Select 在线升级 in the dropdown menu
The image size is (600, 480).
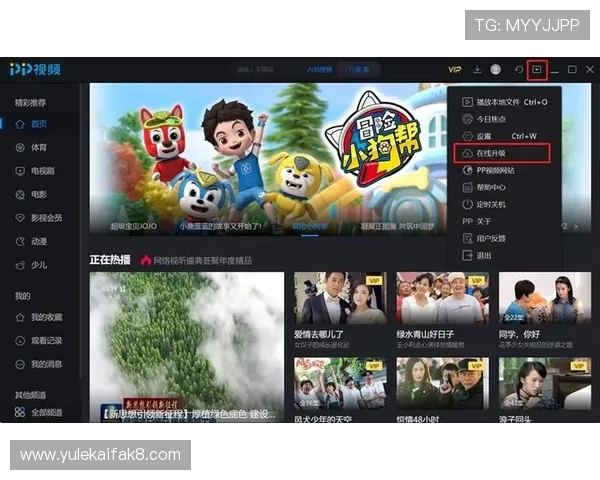tap(502, 153)
